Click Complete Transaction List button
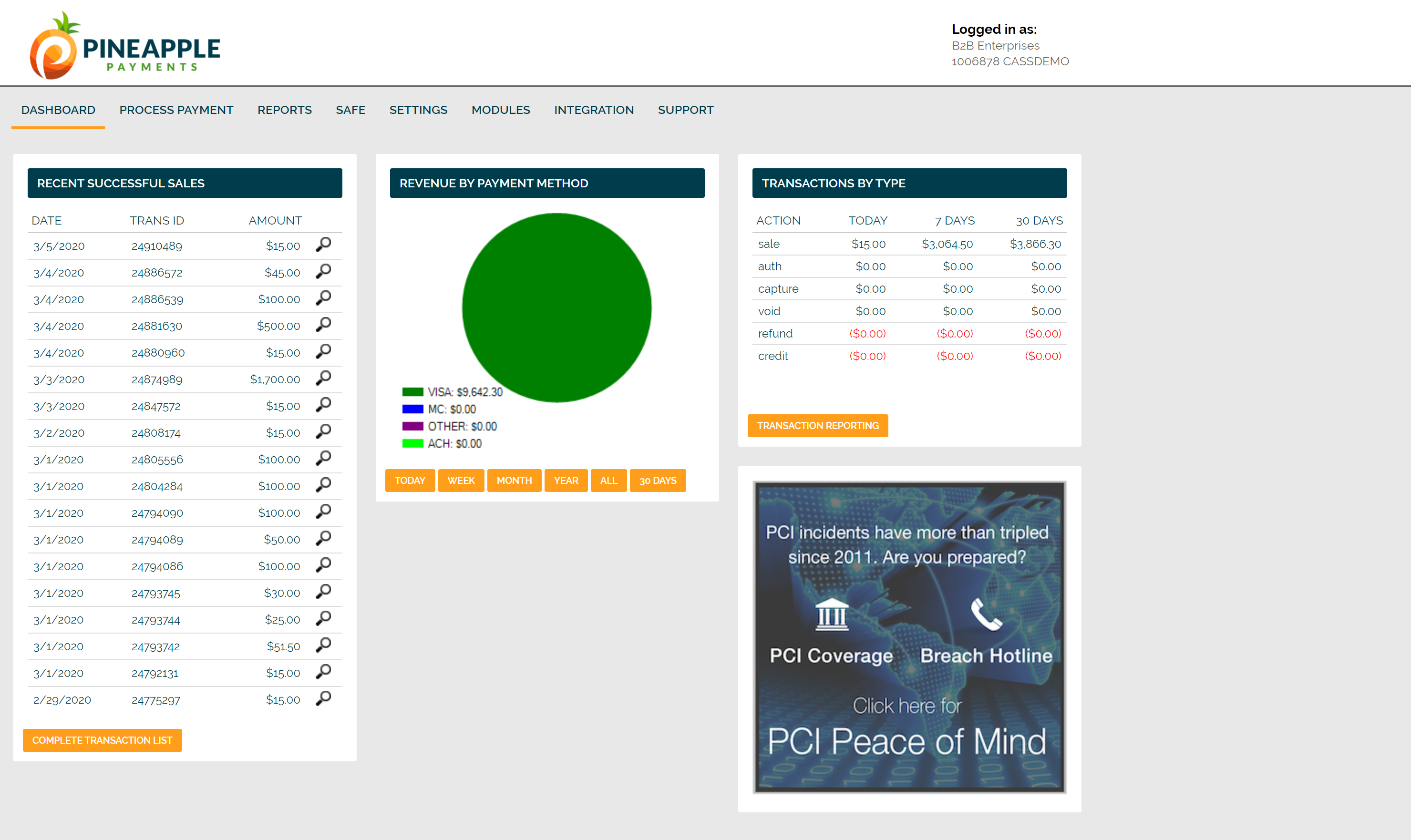The width and height of the screenshot is (1411, 840). pyautogui.click(x=102, y=740)
